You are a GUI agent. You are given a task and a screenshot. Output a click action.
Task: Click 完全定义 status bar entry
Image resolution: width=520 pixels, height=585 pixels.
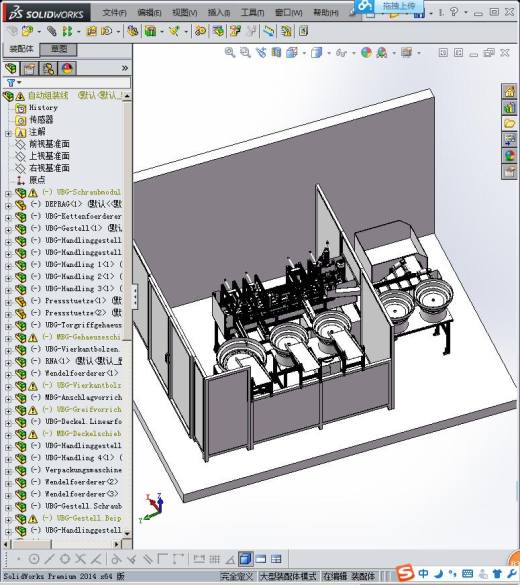tap(236, 576)
